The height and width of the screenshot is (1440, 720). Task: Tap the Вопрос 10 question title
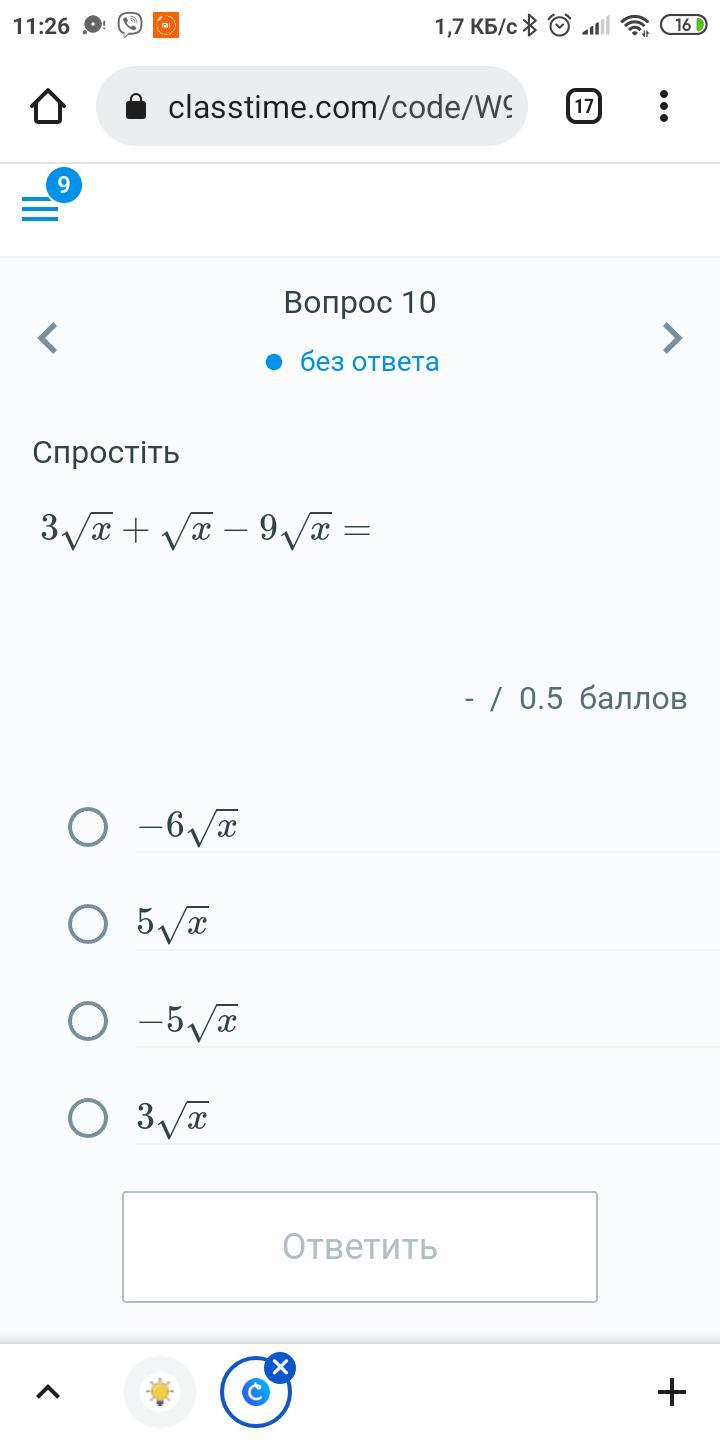(x=360, y=302)
